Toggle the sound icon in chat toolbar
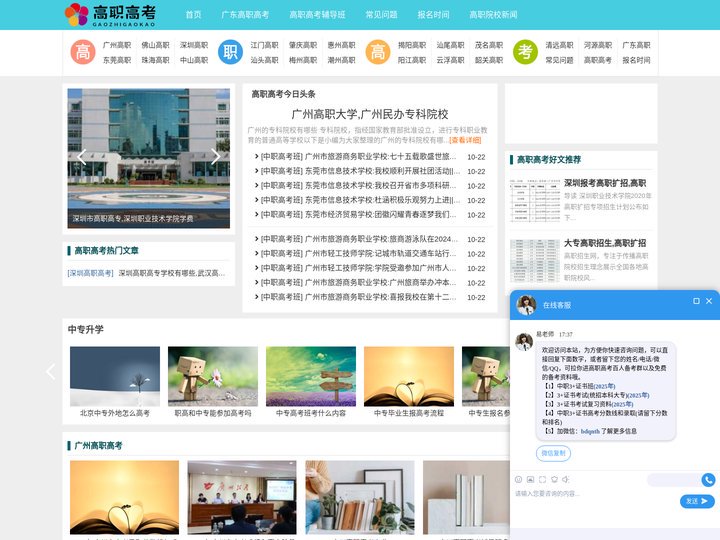The height and width of the screenshot is (540, 720). point(566,479)
